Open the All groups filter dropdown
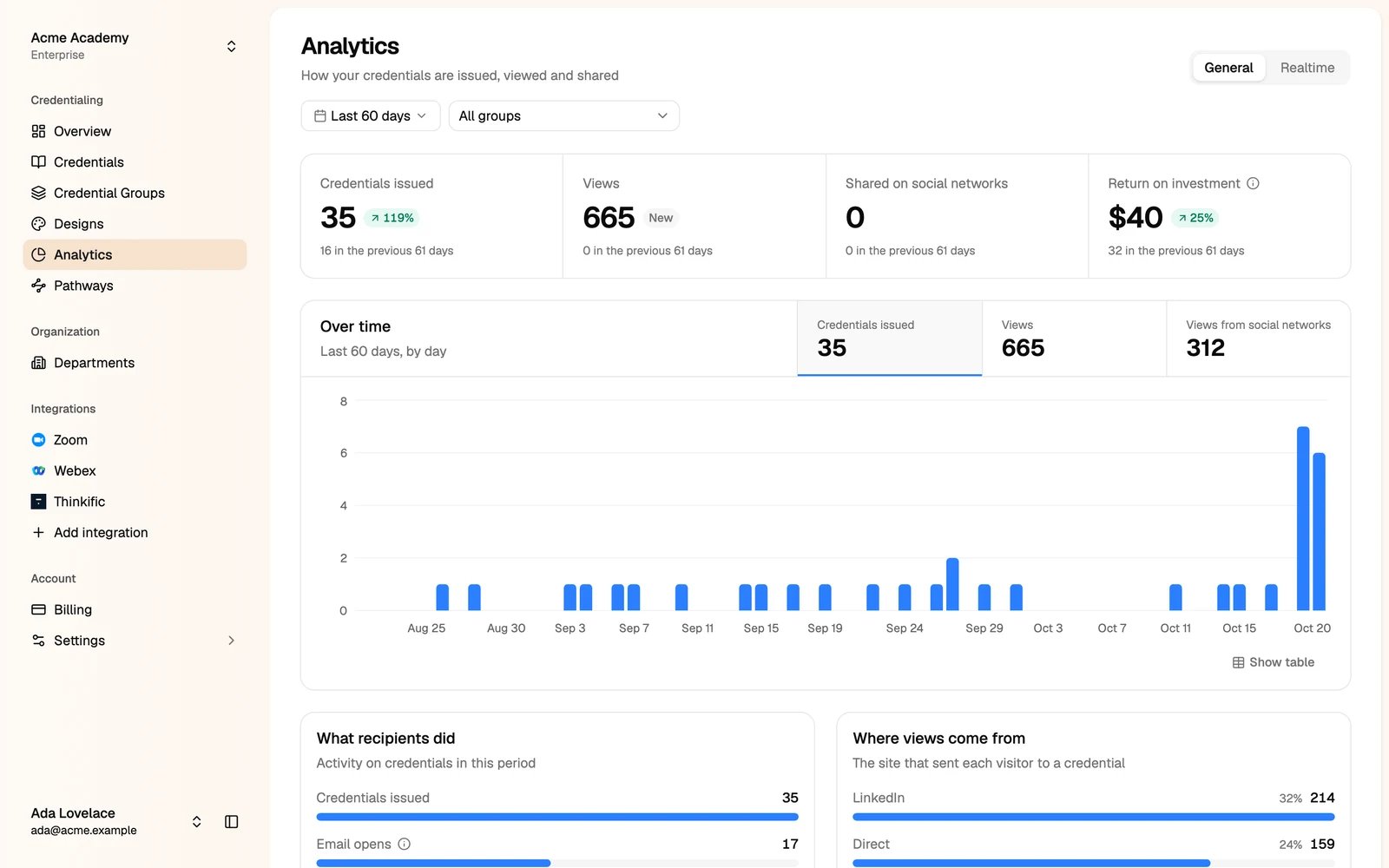 point(563,116)
